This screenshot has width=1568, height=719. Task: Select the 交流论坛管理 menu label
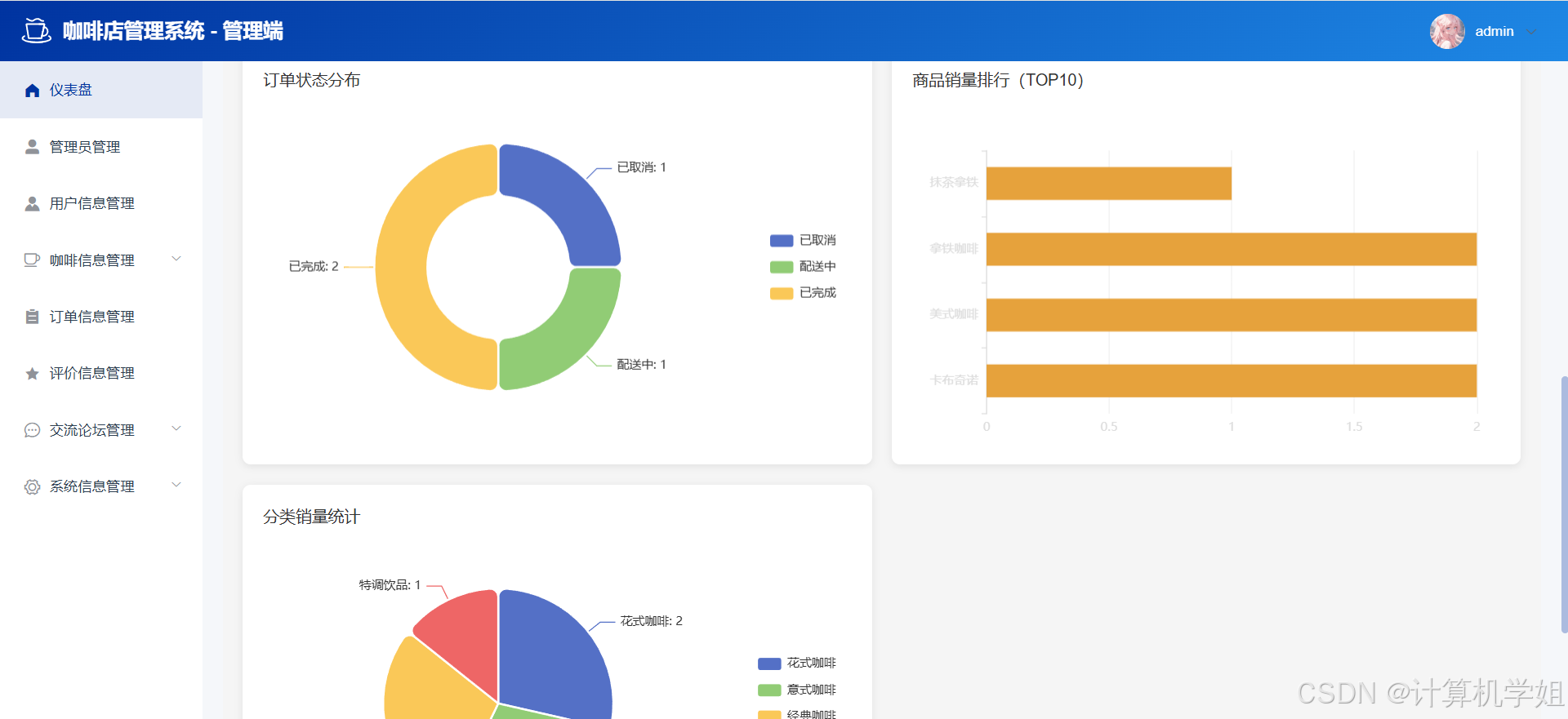[91, 430]
